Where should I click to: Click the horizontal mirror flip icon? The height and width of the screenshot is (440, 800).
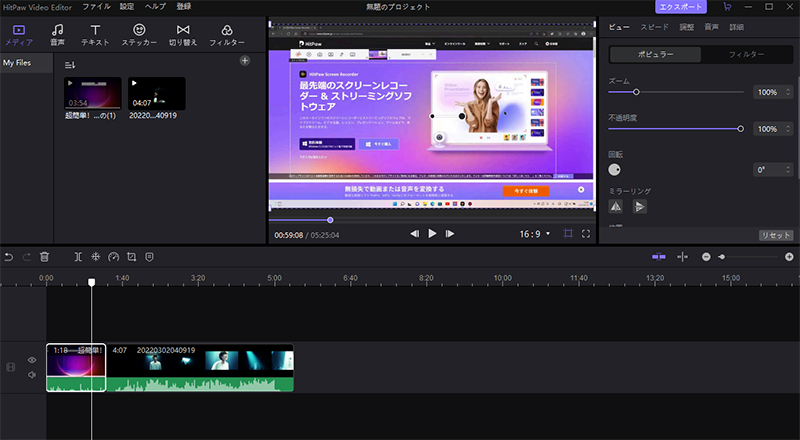(x=616, y=206)
